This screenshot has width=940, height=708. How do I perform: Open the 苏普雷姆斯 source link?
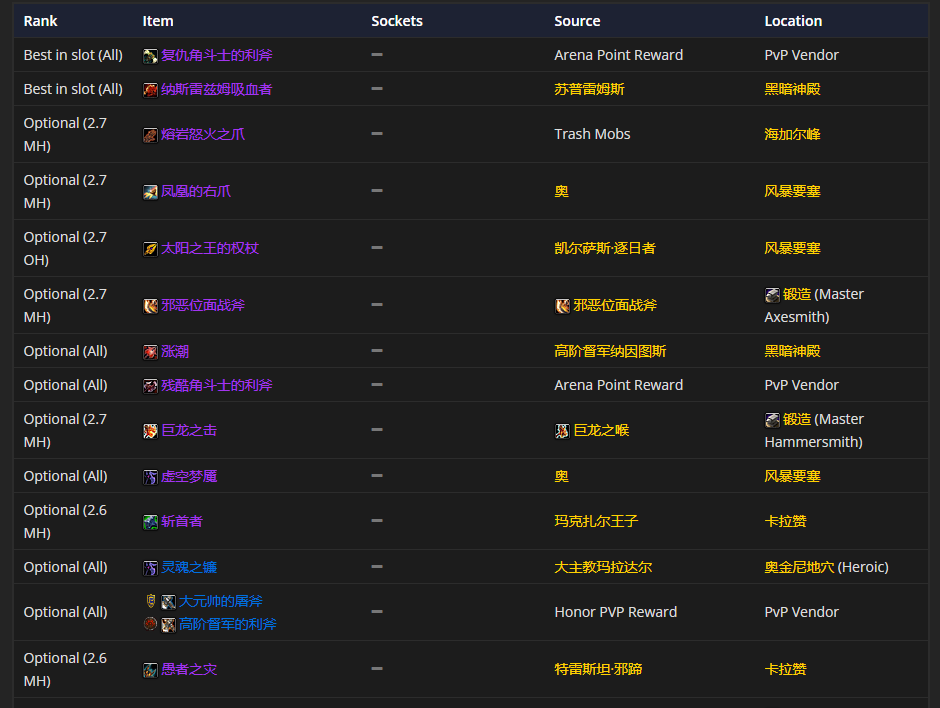[589, 89]
